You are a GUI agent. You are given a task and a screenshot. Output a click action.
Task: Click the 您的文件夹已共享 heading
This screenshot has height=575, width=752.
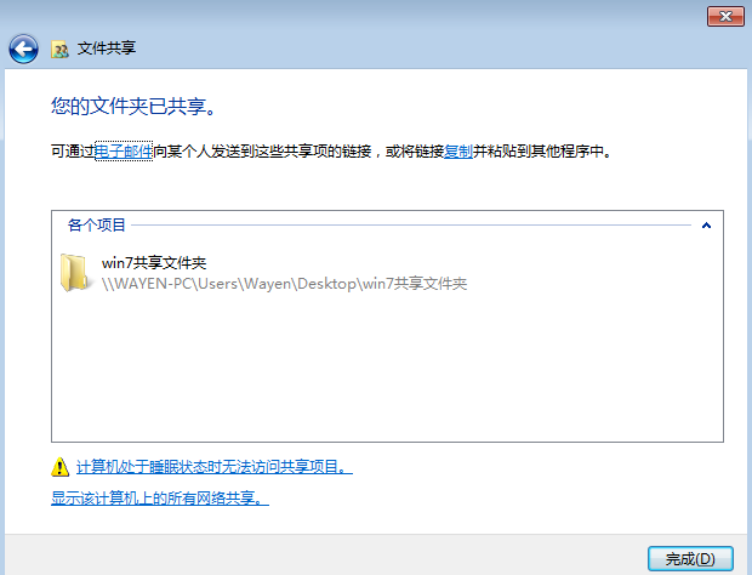tap(133, 106)
